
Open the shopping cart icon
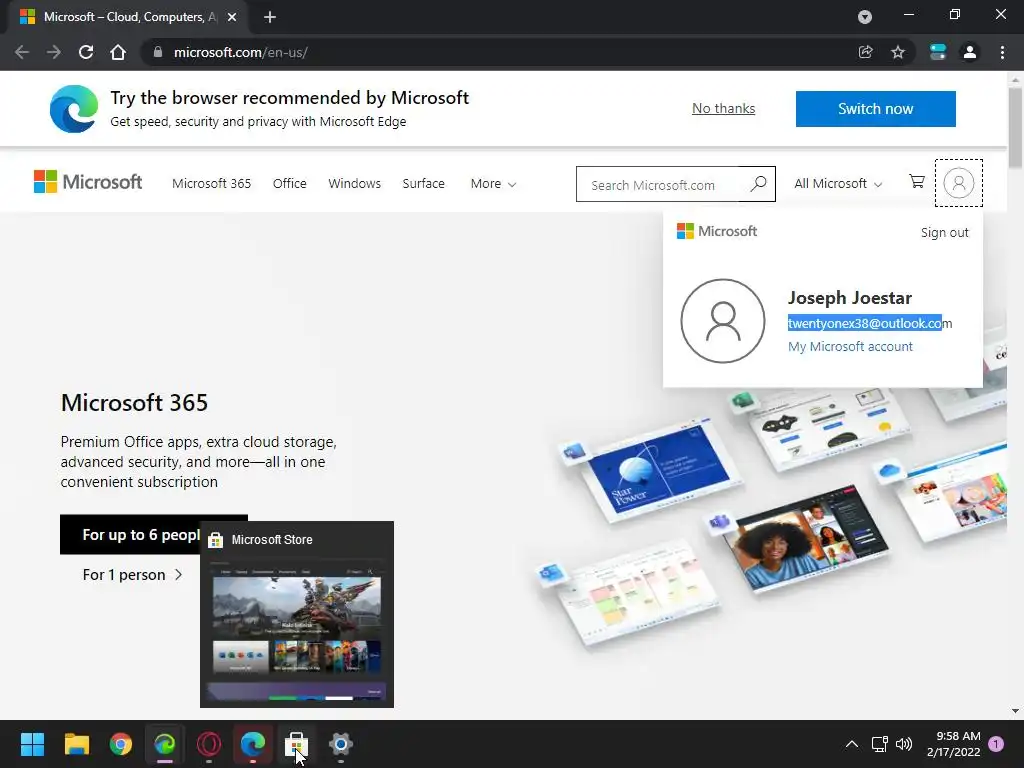[x=917, y=182]
